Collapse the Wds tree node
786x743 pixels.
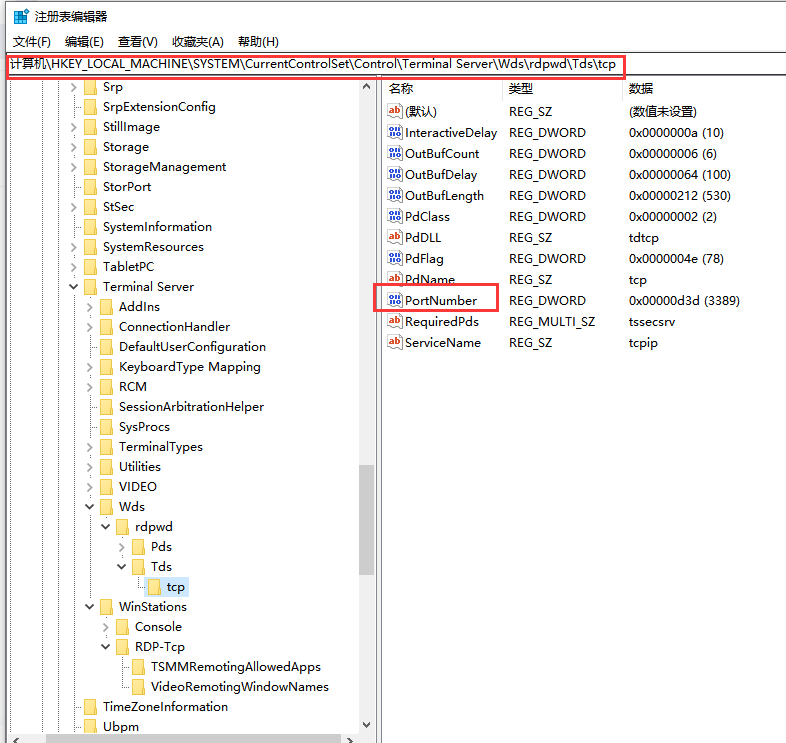[90, 507]
